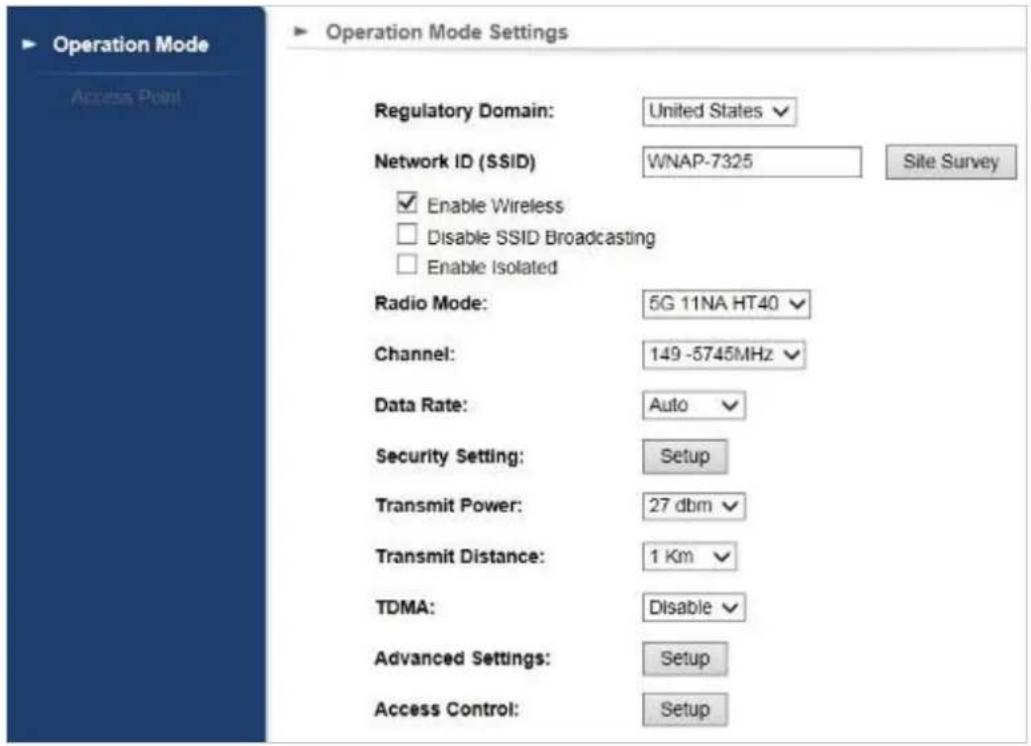Open the Channel dropdown showing 149-5745MHz

[723, 354]
